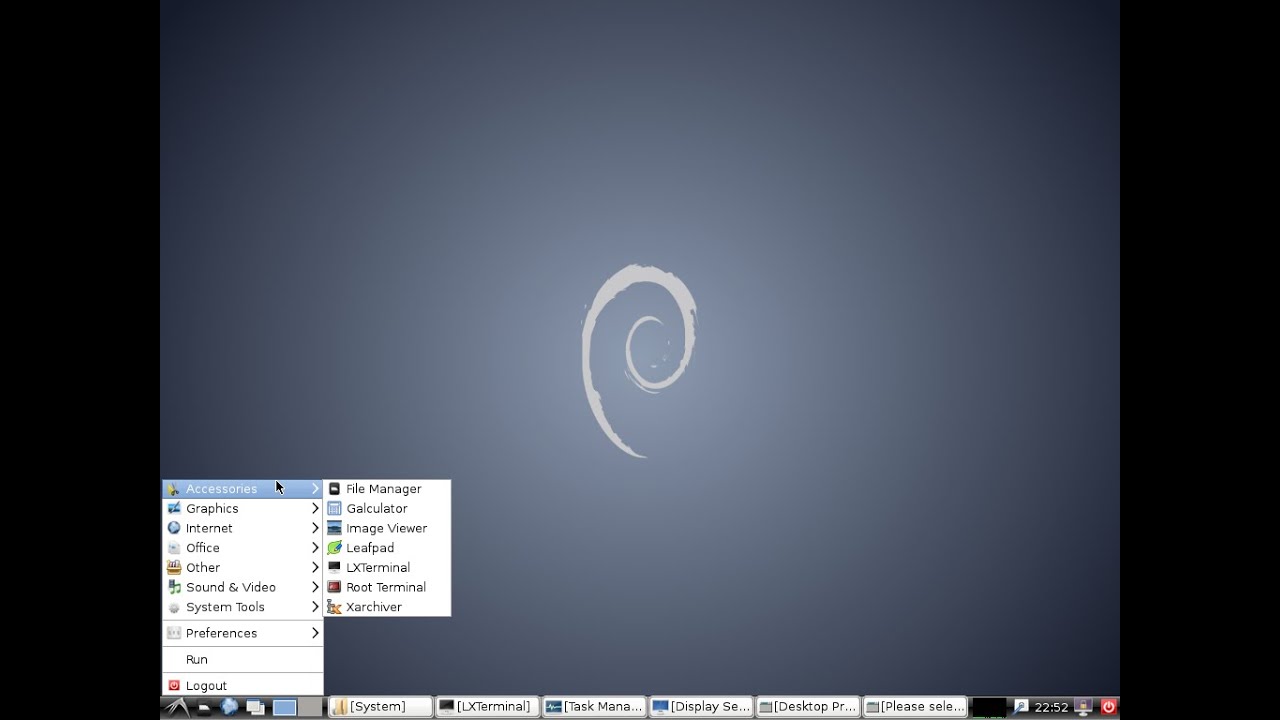The image size is (1280, 720).
Task: Expand the Internet menu category
Action: point(243,528)
